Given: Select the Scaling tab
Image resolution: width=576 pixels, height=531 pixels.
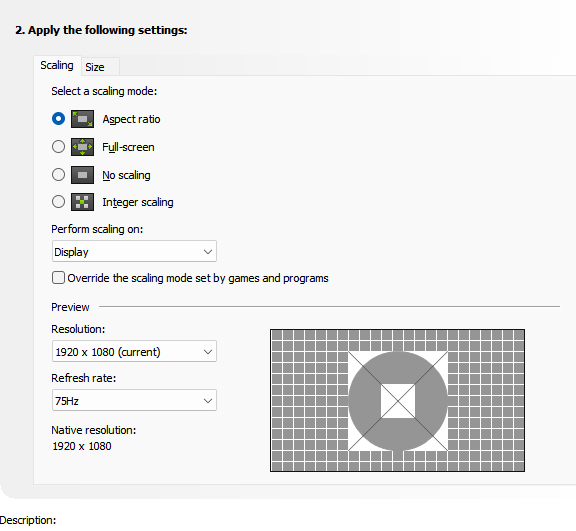Looking at the screenshot, I should [57, 65].
